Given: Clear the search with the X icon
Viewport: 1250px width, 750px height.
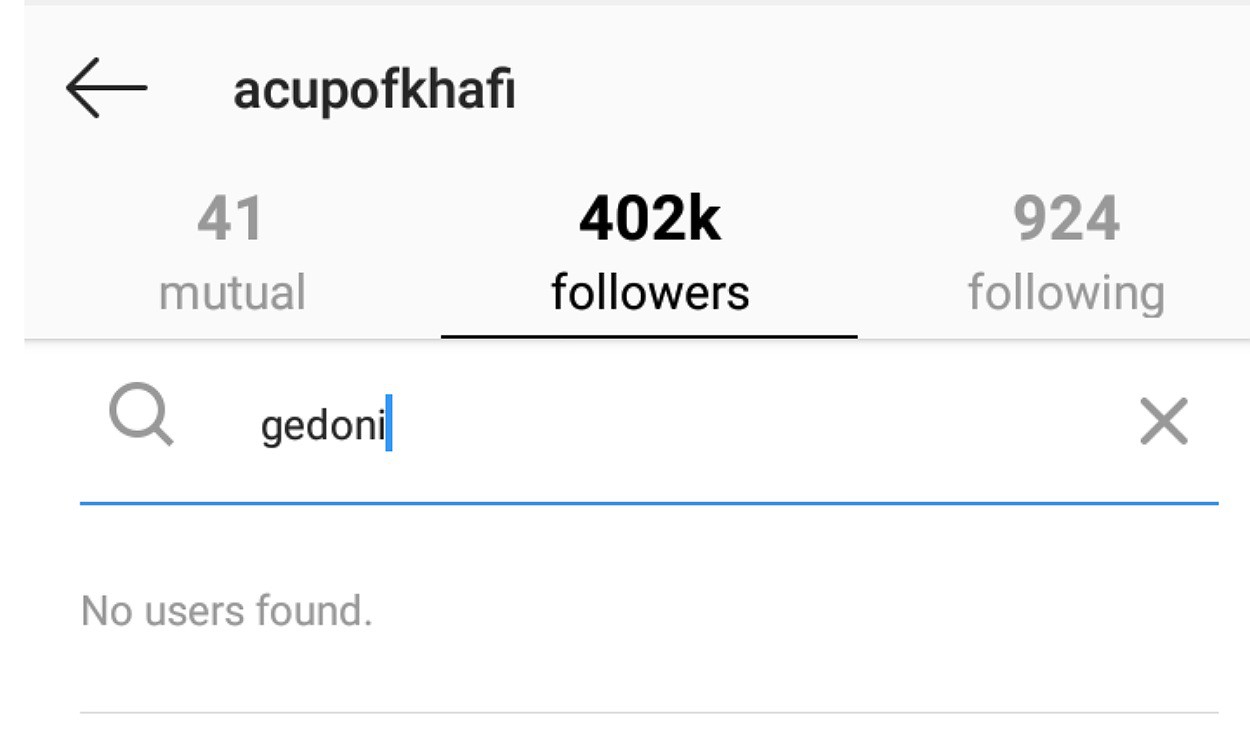Looking at the screenshot, I should (1164, 422).
